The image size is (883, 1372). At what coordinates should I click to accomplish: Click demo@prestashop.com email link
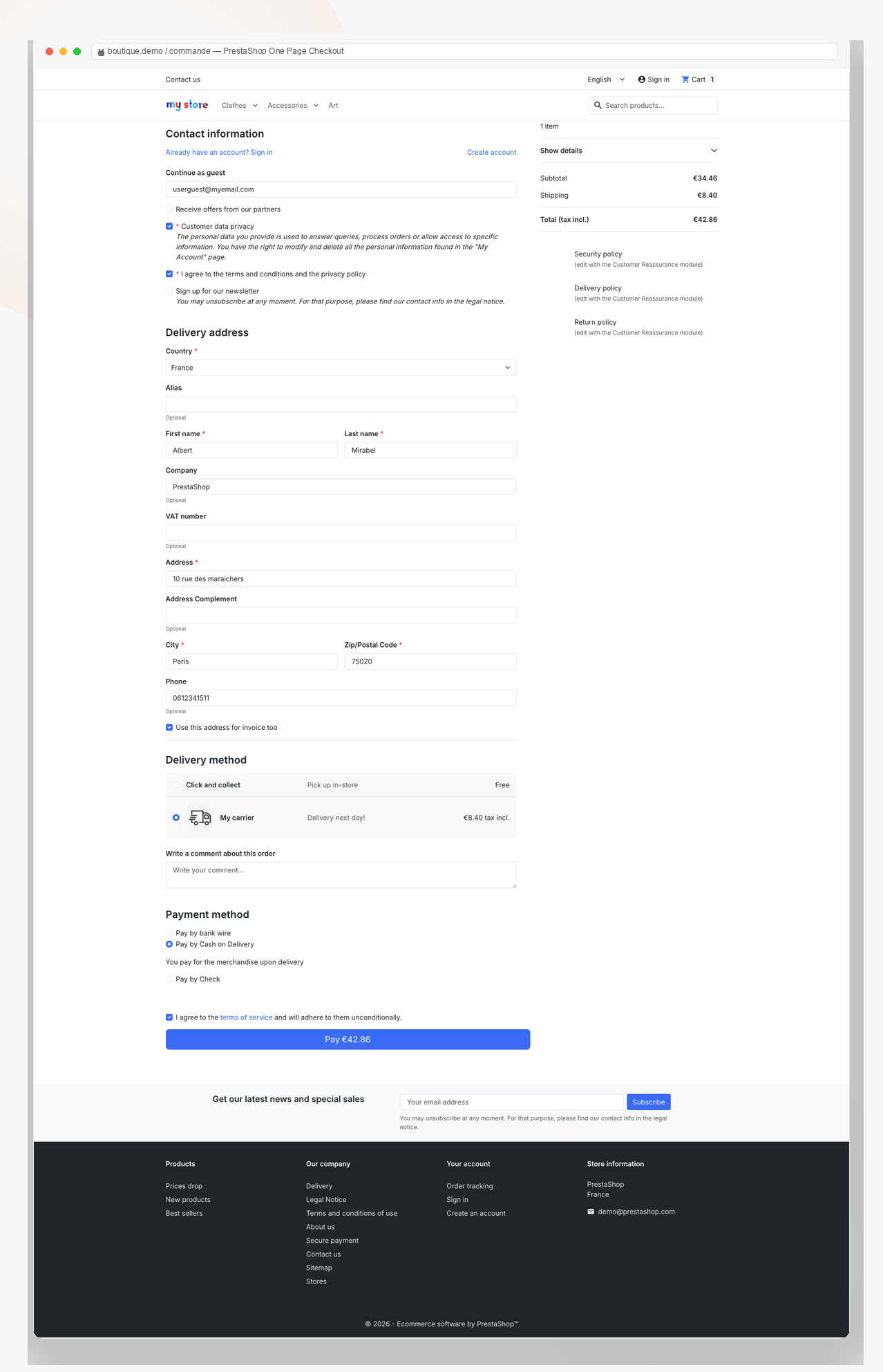point(636,1212)
